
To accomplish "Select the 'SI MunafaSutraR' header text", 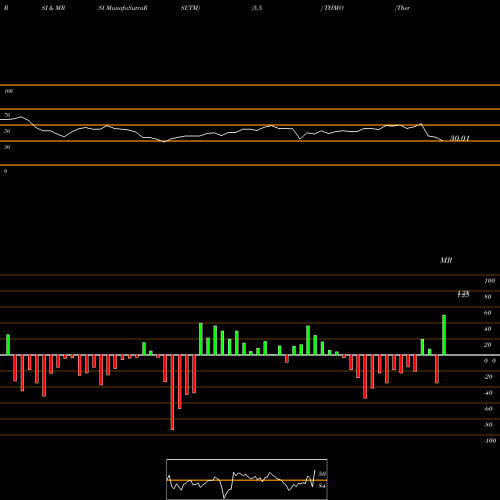I will click(x=123, y=8).
